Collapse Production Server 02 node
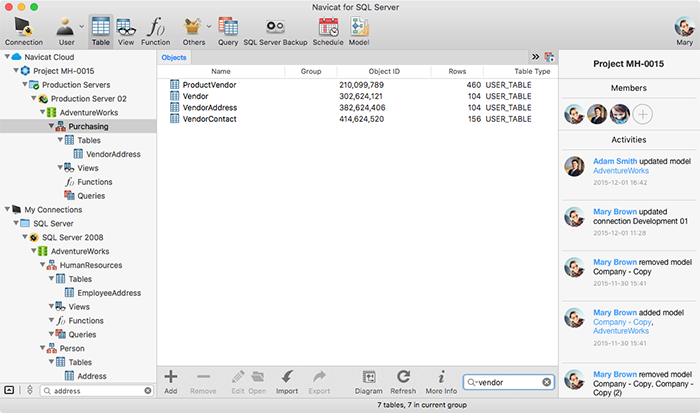700x413 pixels. 33,98
